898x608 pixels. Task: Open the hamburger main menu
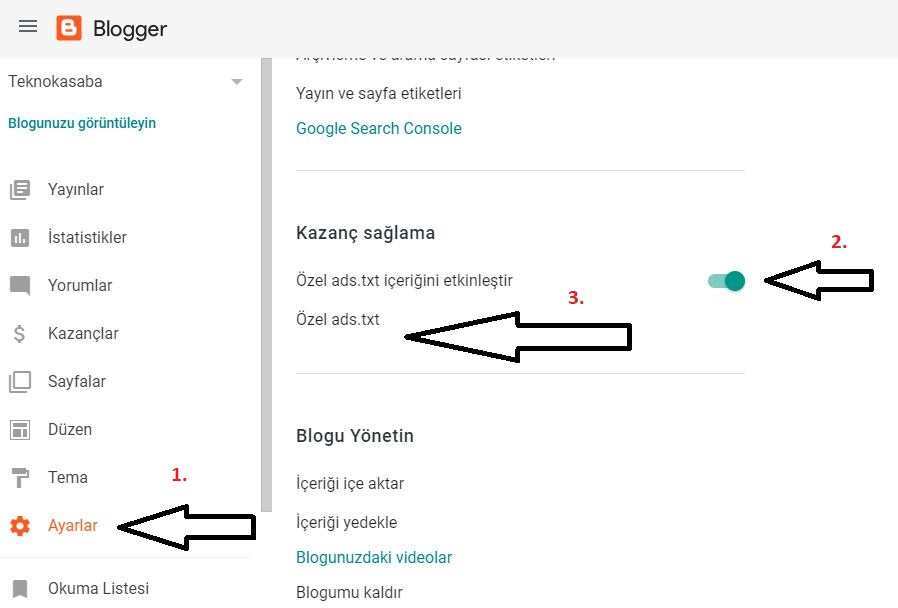(28, 27)
